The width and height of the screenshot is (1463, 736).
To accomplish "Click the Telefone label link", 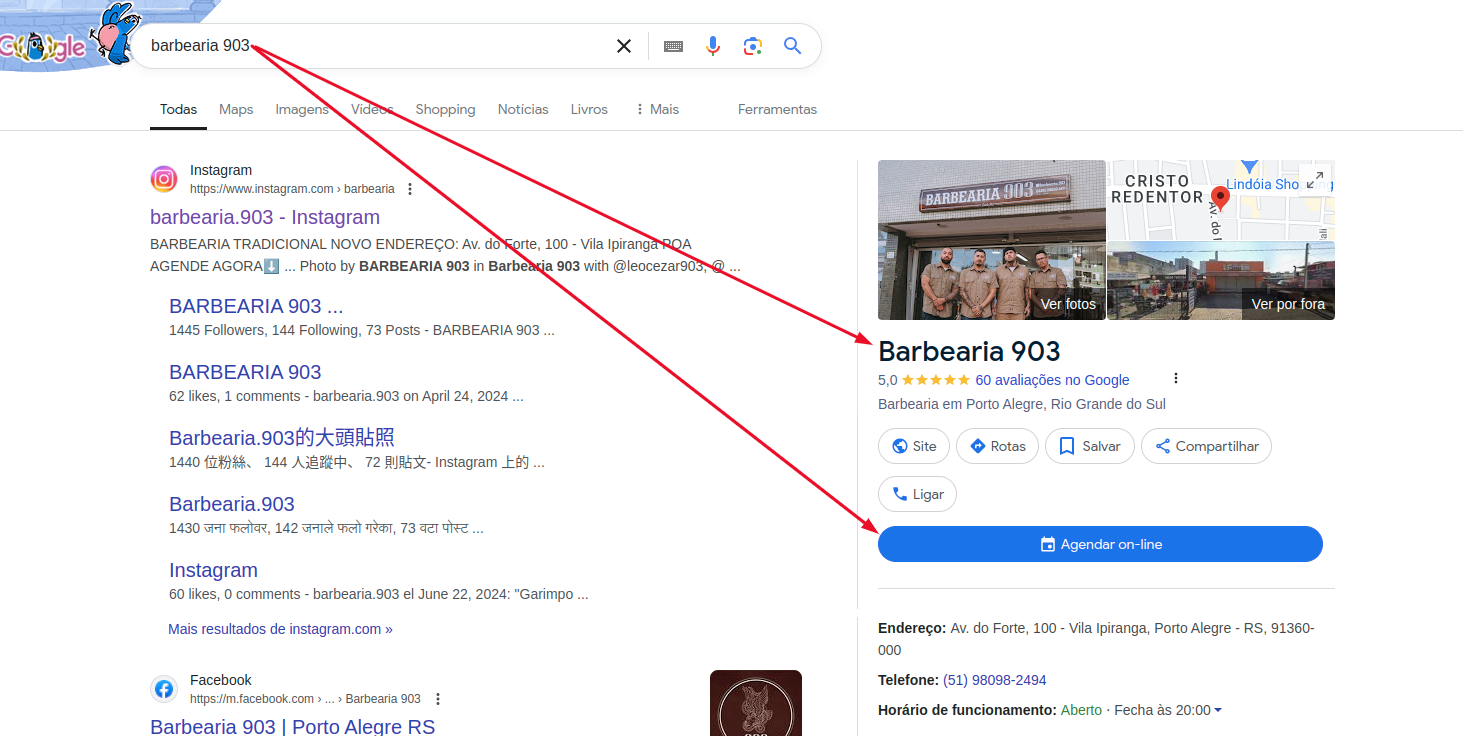I will [908, 680].
